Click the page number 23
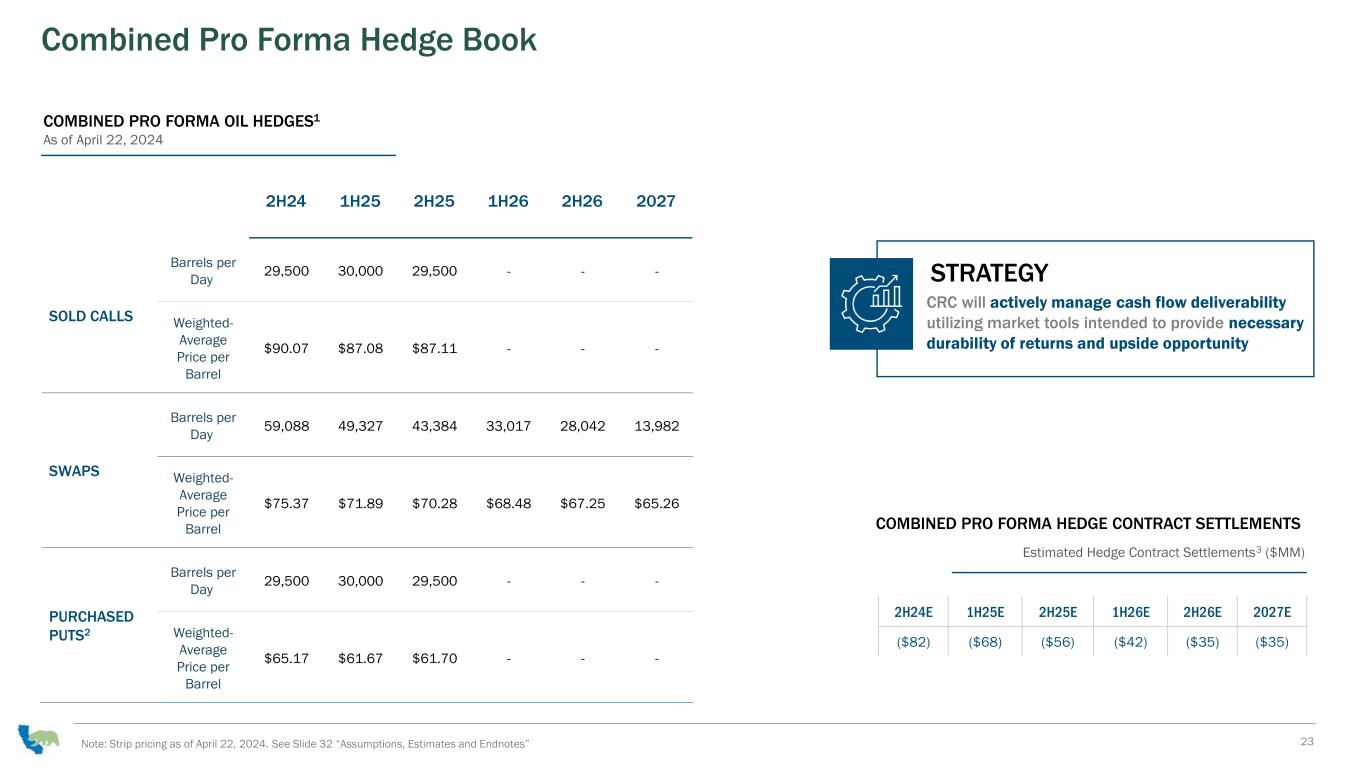 pos(1307,741)
